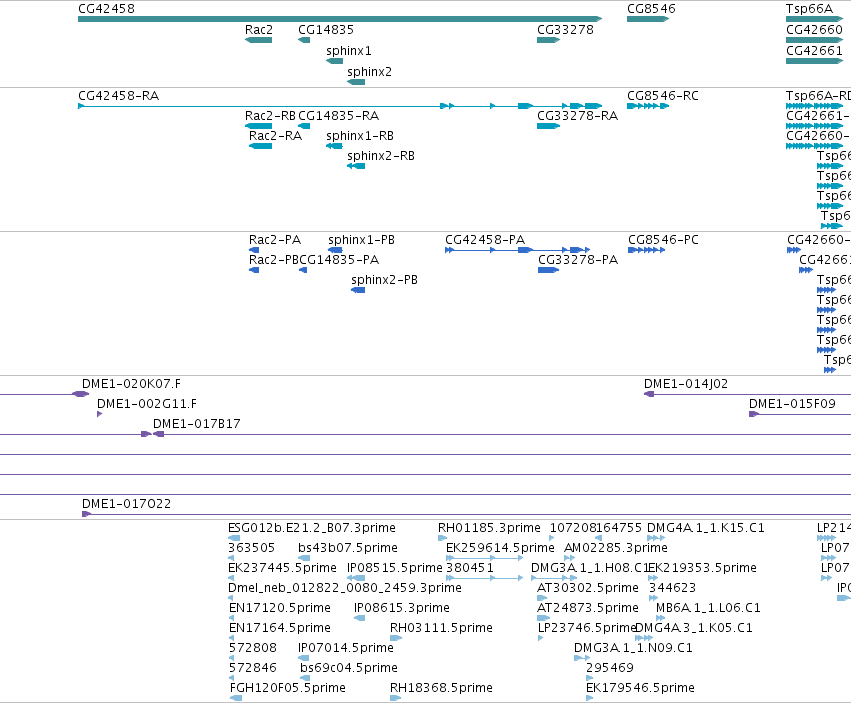The image size is (851, 703).
Task: Click the AT30302.5prime EST label
Action: tap(588, 588)
